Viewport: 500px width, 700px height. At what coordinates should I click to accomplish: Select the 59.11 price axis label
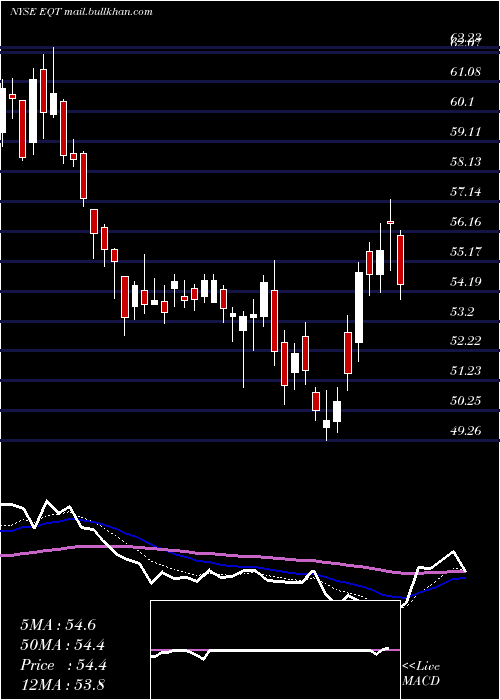[466, 131]
